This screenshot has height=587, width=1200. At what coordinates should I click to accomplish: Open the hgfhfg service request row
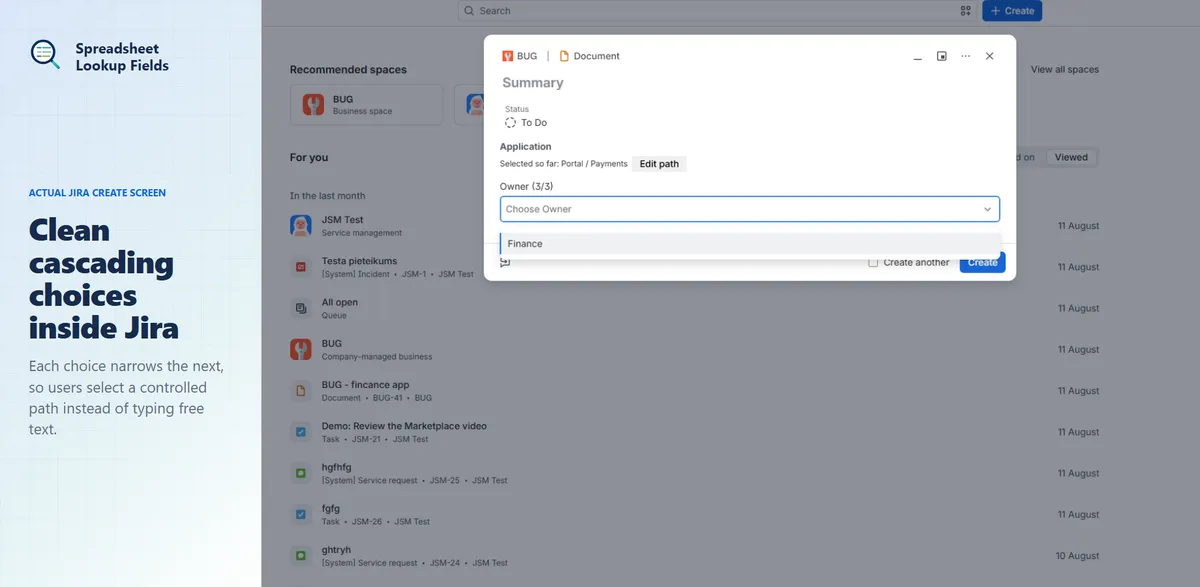pos(694,472)
